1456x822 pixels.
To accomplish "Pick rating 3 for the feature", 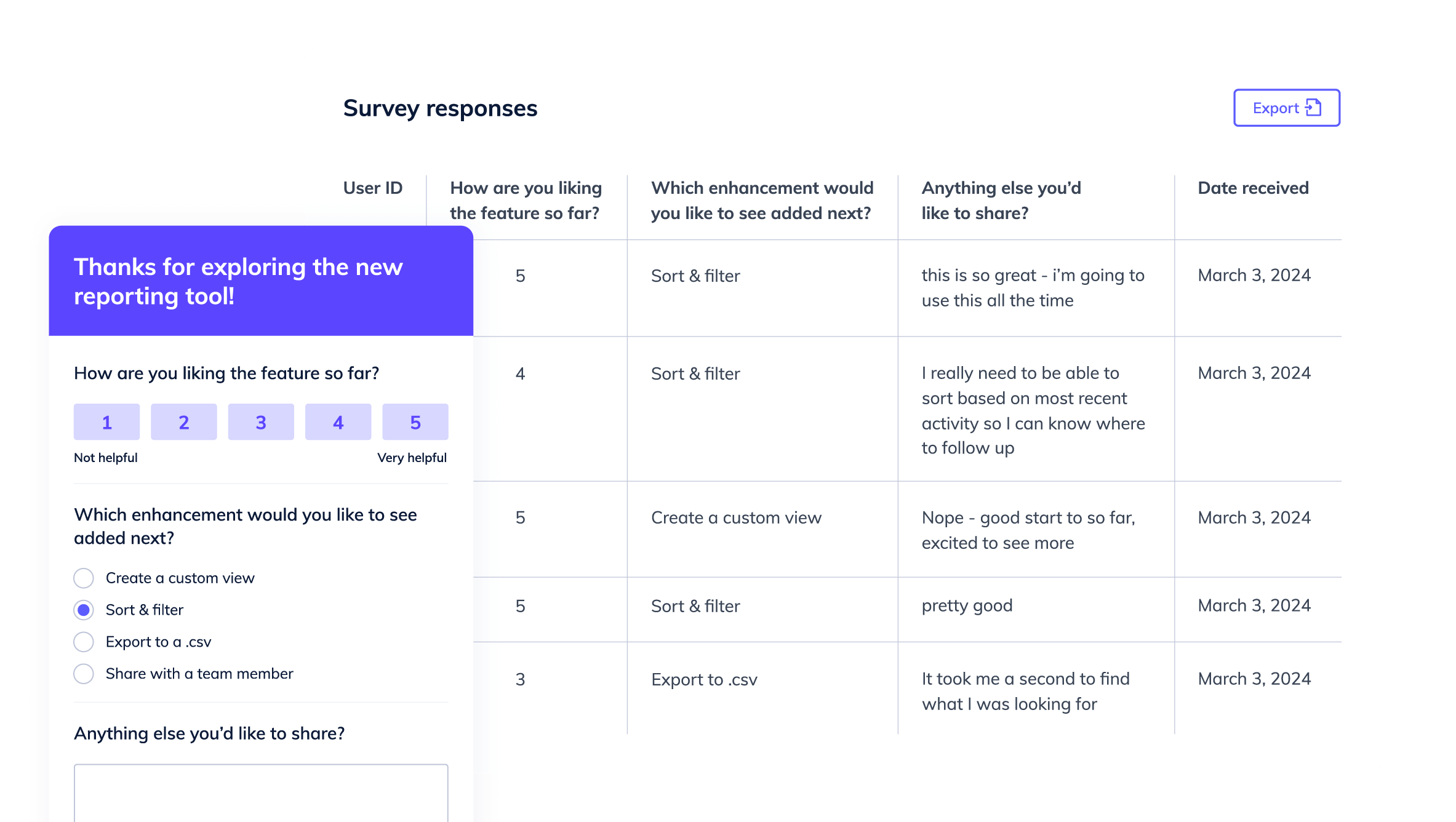I will (x=261, y=422).
